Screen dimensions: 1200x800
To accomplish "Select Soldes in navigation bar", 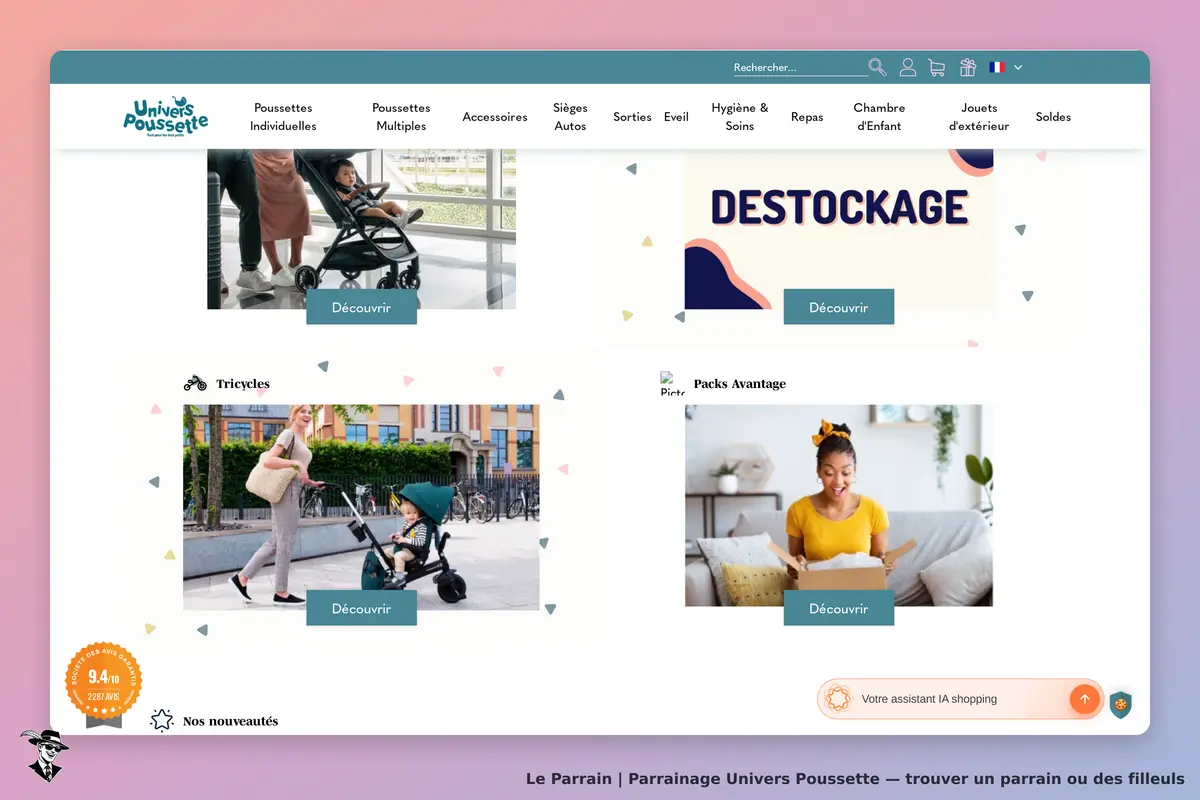I will click(x=1053, y=117).
